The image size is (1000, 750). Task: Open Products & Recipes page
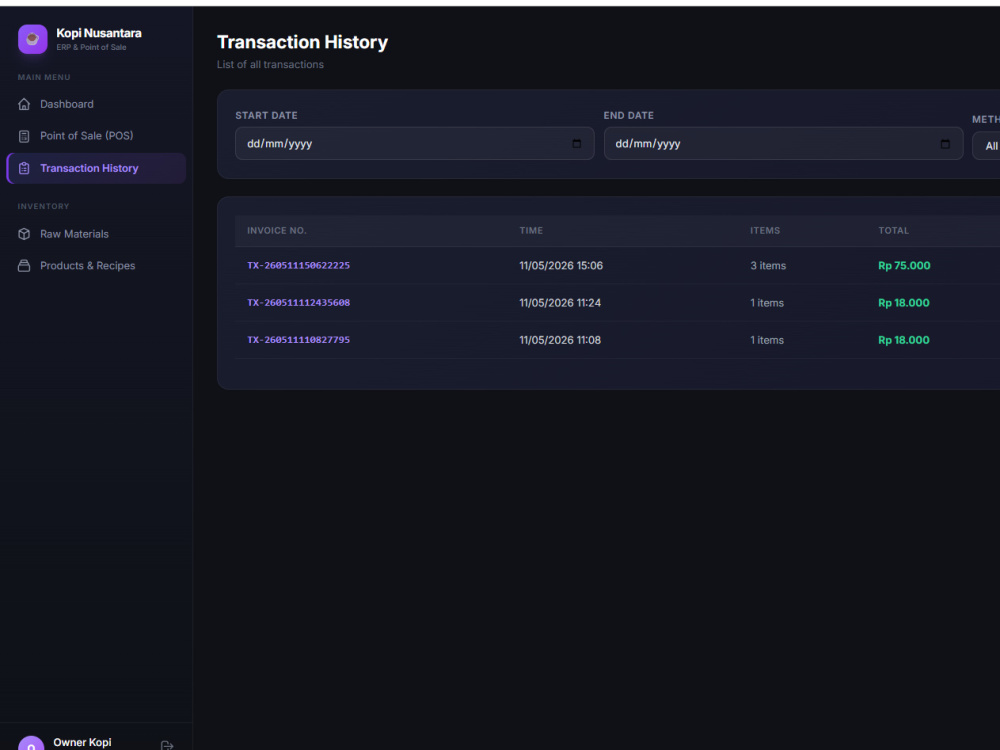[x=96, y=266]
